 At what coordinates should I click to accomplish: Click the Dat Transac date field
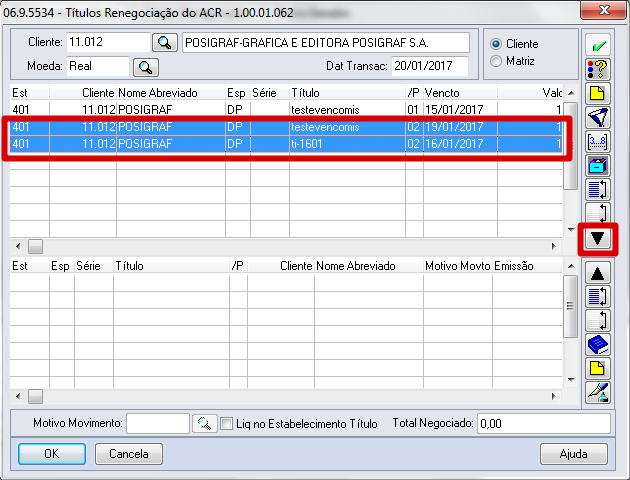430,66
